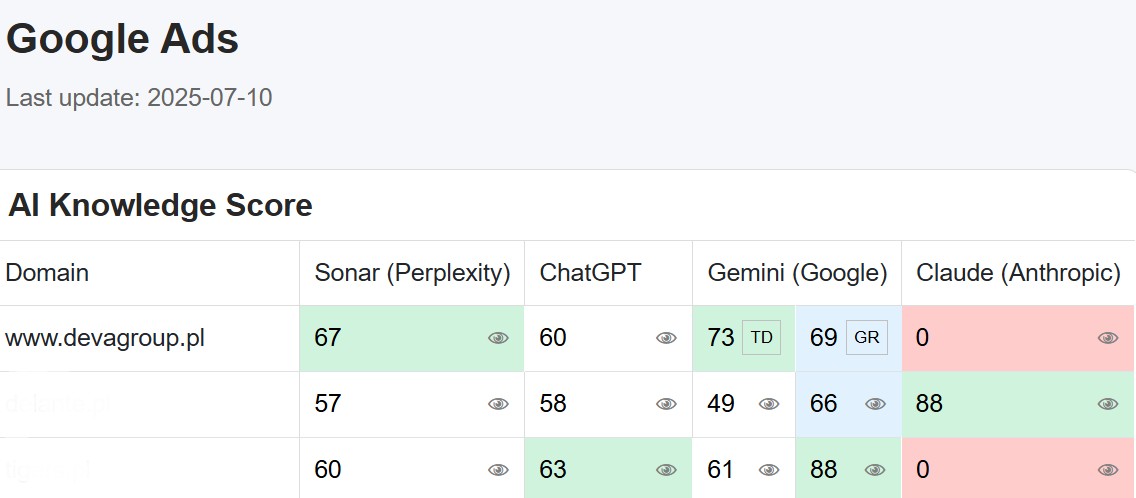Click the Gemini (Google) column header
1136x498 pixels.
click(798, 273)
